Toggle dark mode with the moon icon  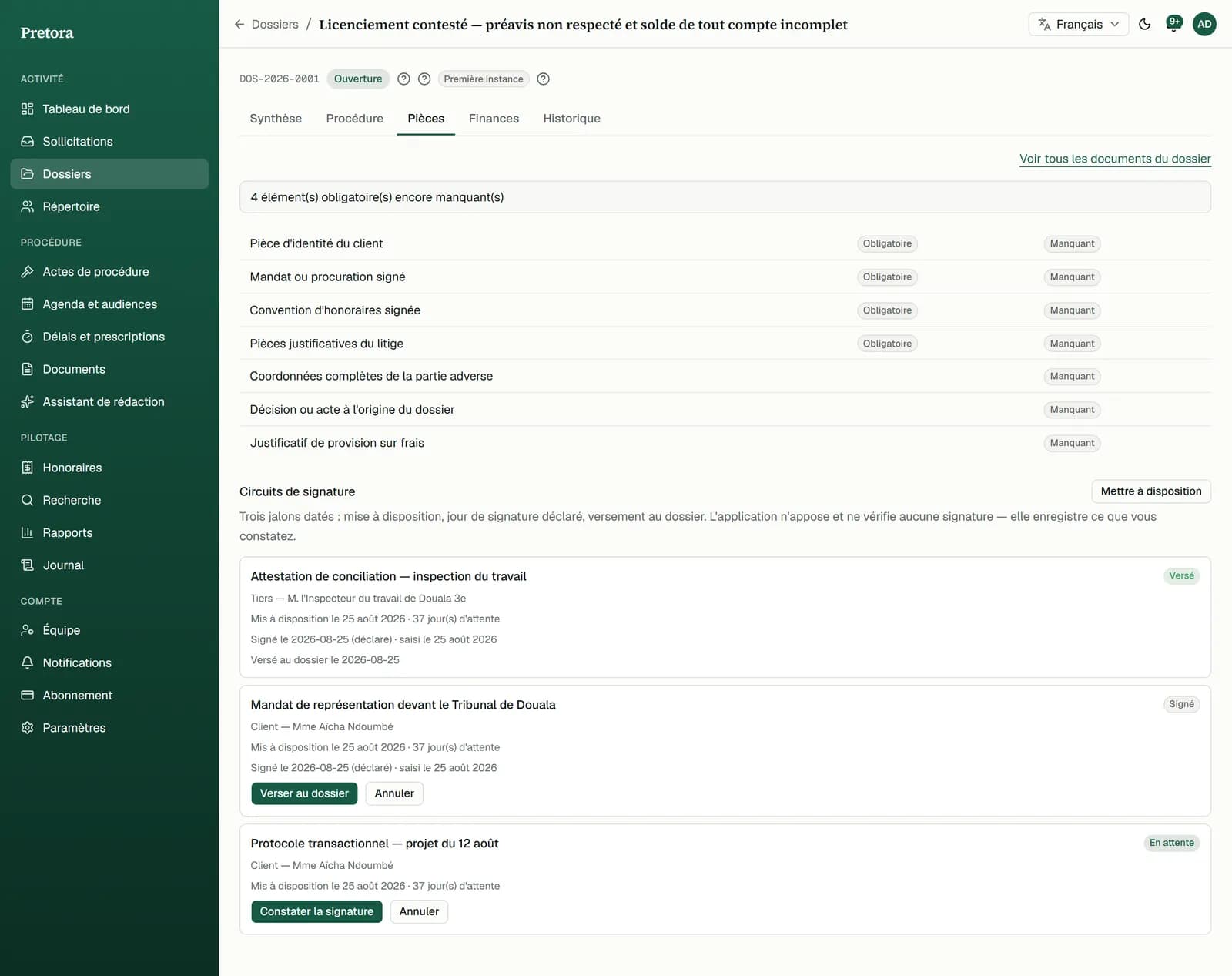tap(1144, 24)
